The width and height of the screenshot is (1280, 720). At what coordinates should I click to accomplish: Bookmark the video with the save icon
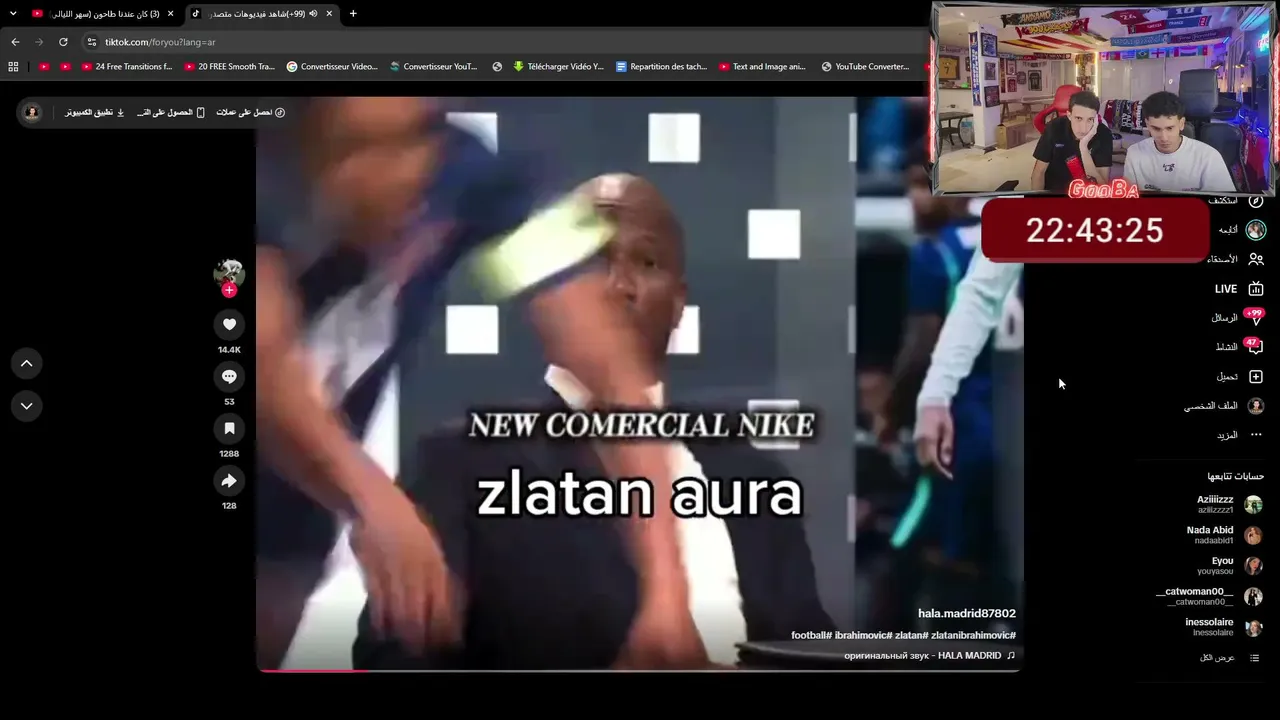[229, 428]
